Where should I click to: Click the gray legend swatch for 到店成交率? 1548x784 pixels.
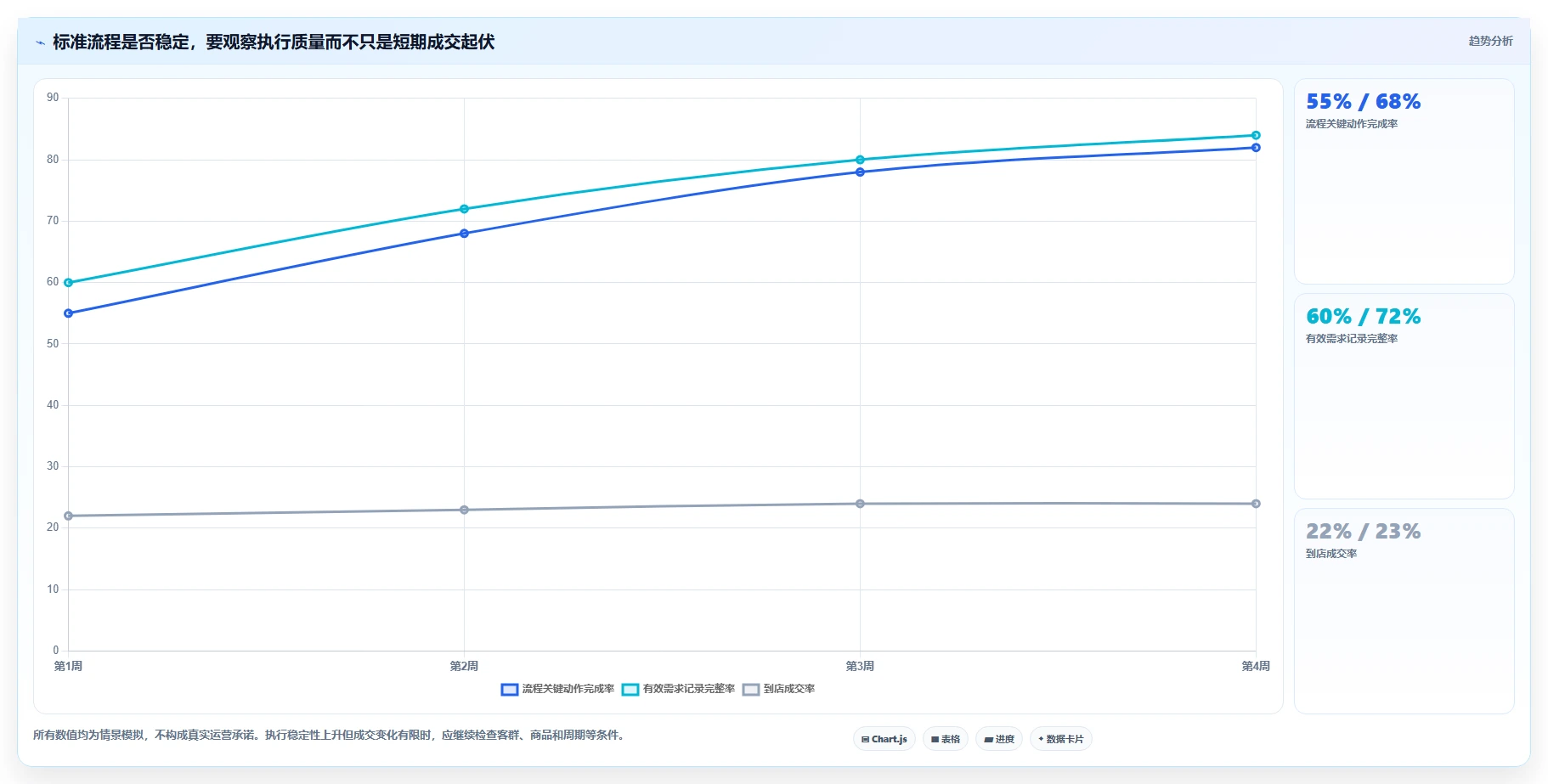tap(751, 690)
